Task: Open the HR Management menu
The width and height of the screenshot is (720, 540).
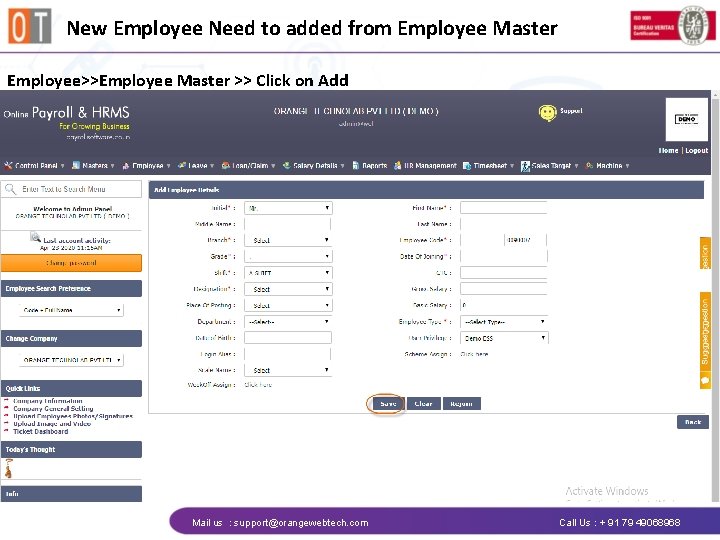Action: [425, 166]
